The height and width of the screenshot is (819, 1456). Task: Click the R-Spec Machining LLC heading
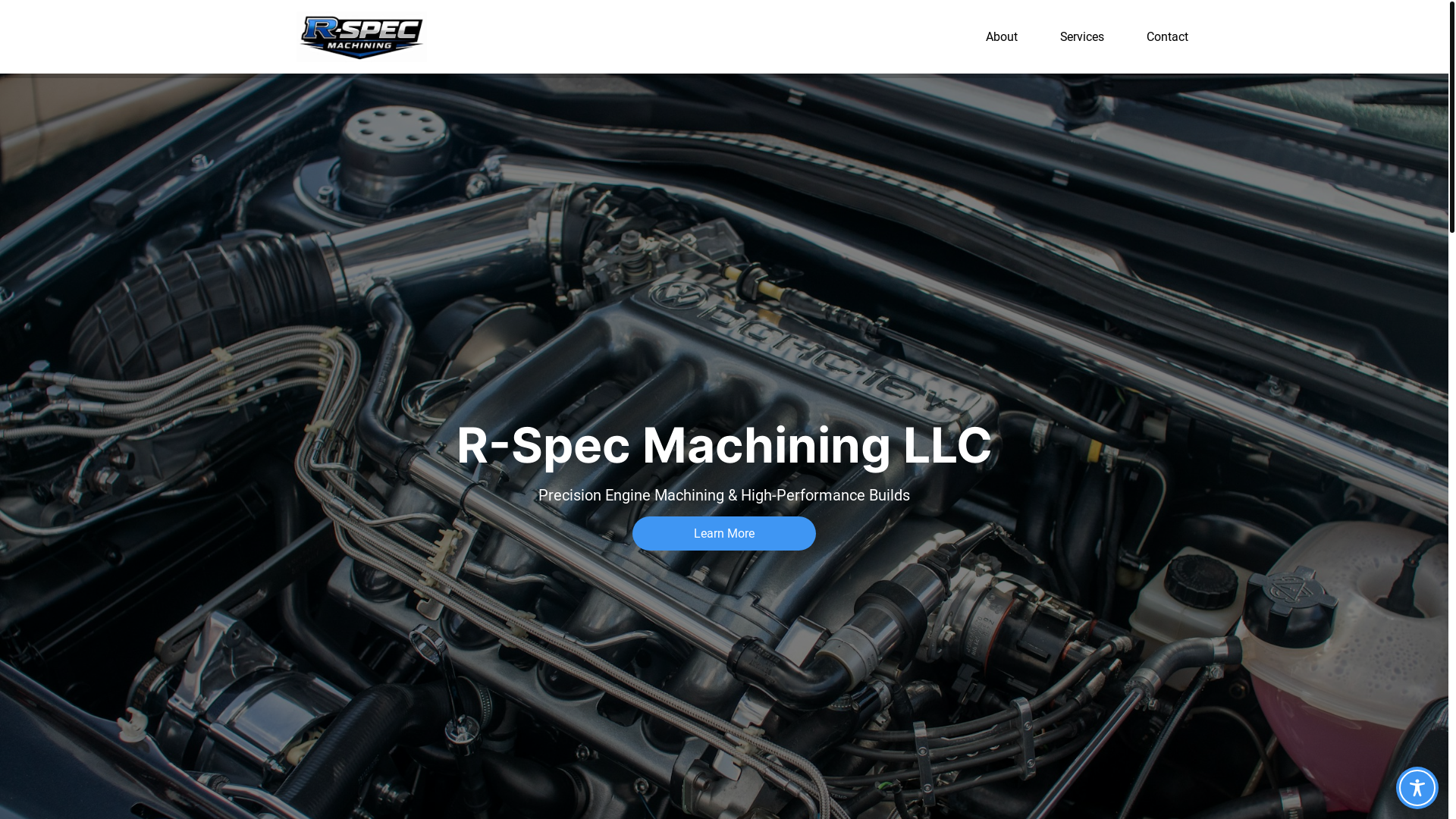pyautogui.click(x=723, y=444)
